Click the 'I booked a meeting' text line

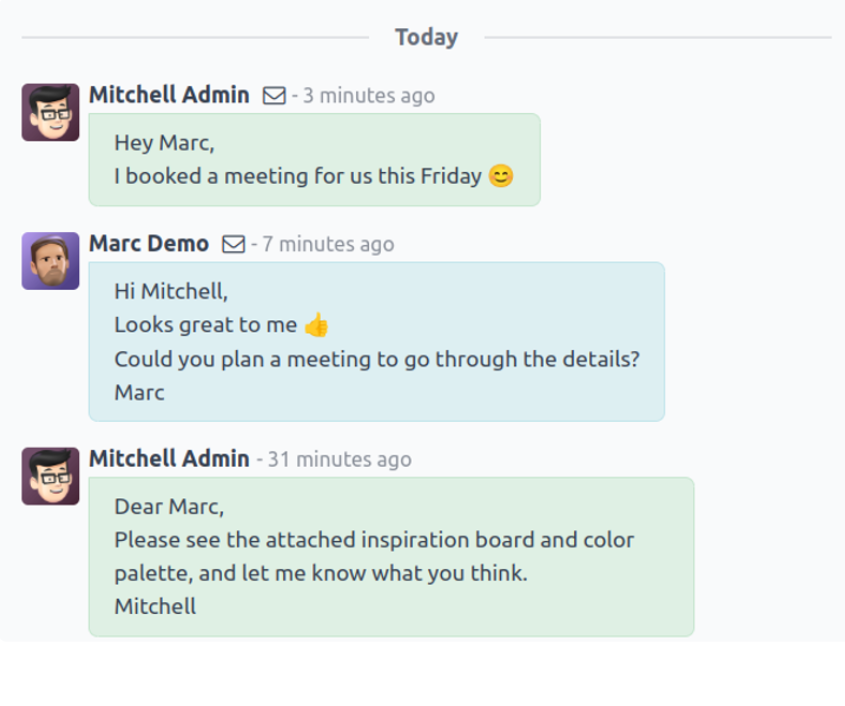[x=297, y=176]
